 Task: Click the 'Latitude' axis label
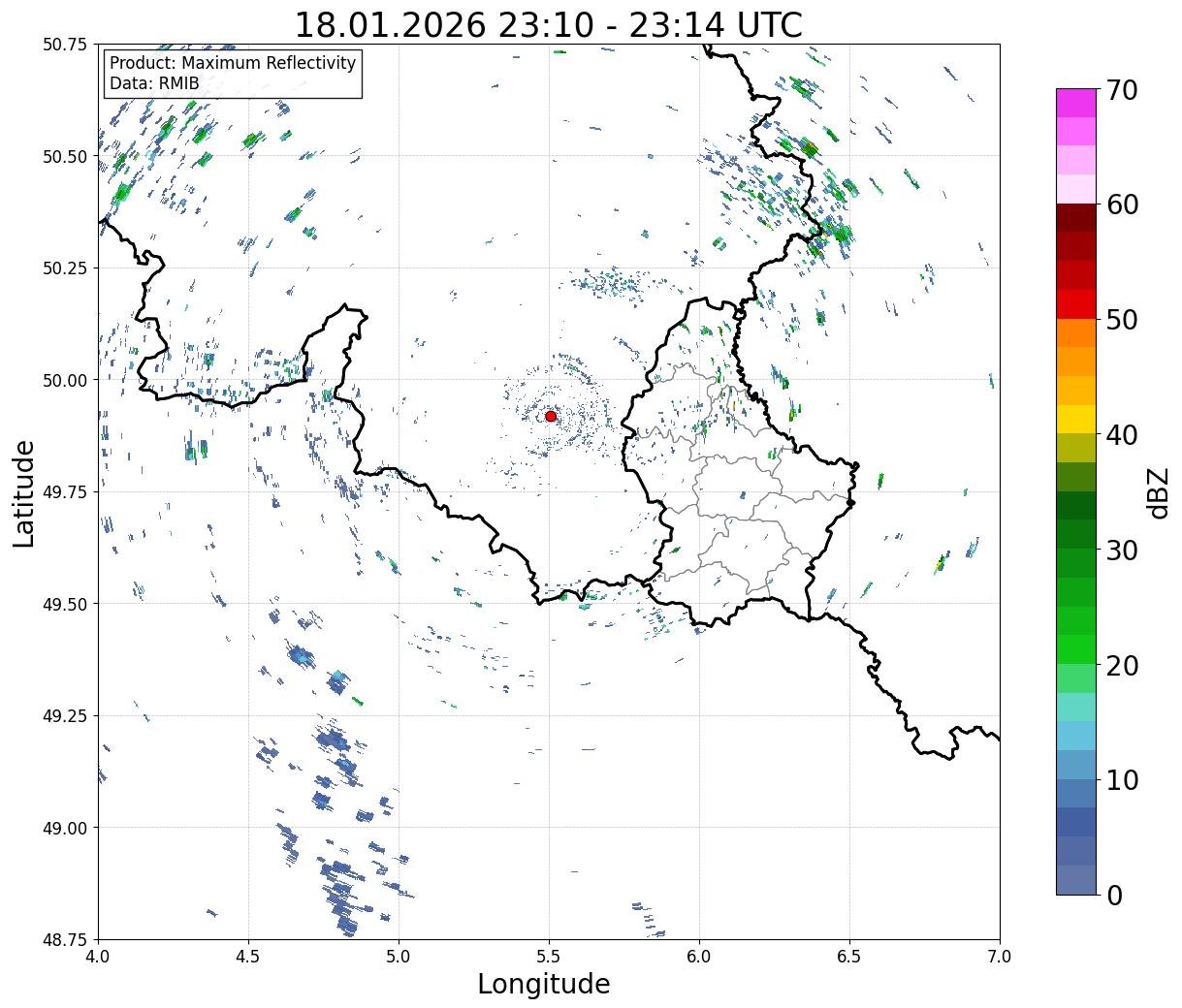pyautogui.click(x=24, y=493)
